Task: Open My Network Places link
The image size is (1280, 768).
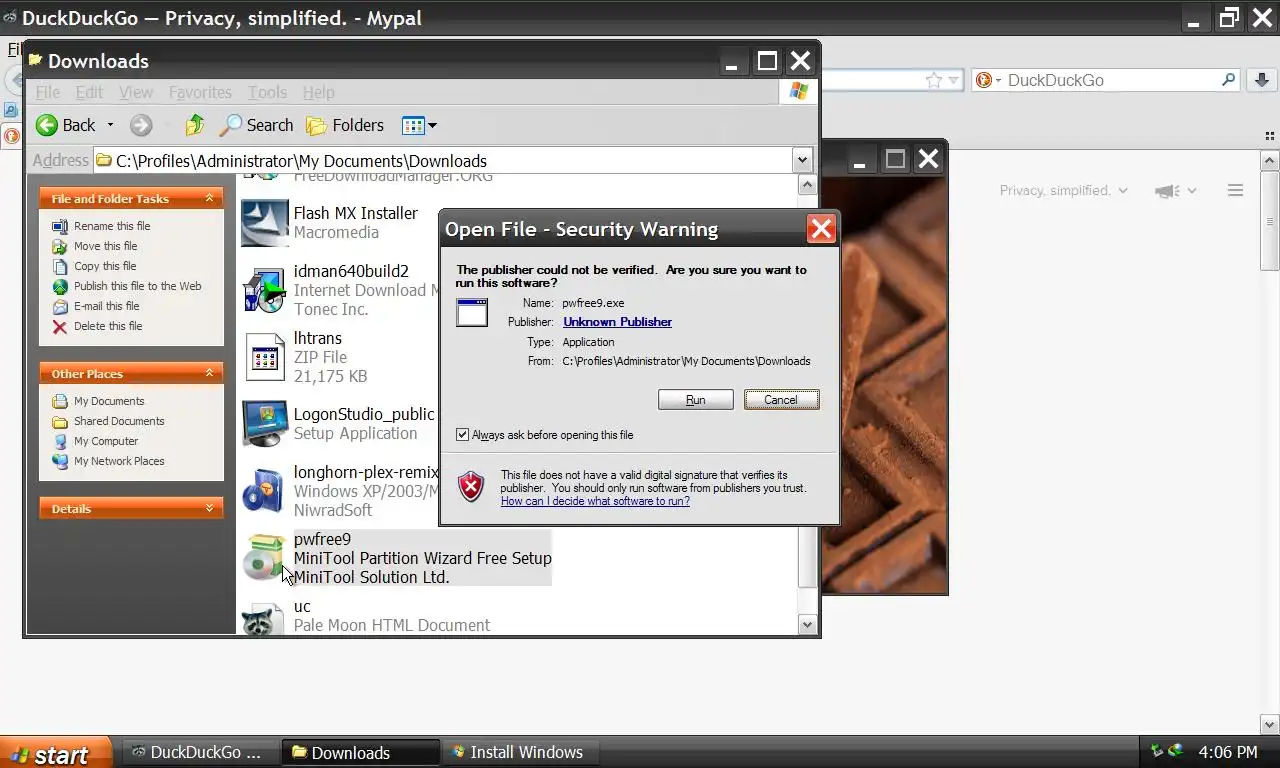Action: pyautogui.click(x=119, y=461)
